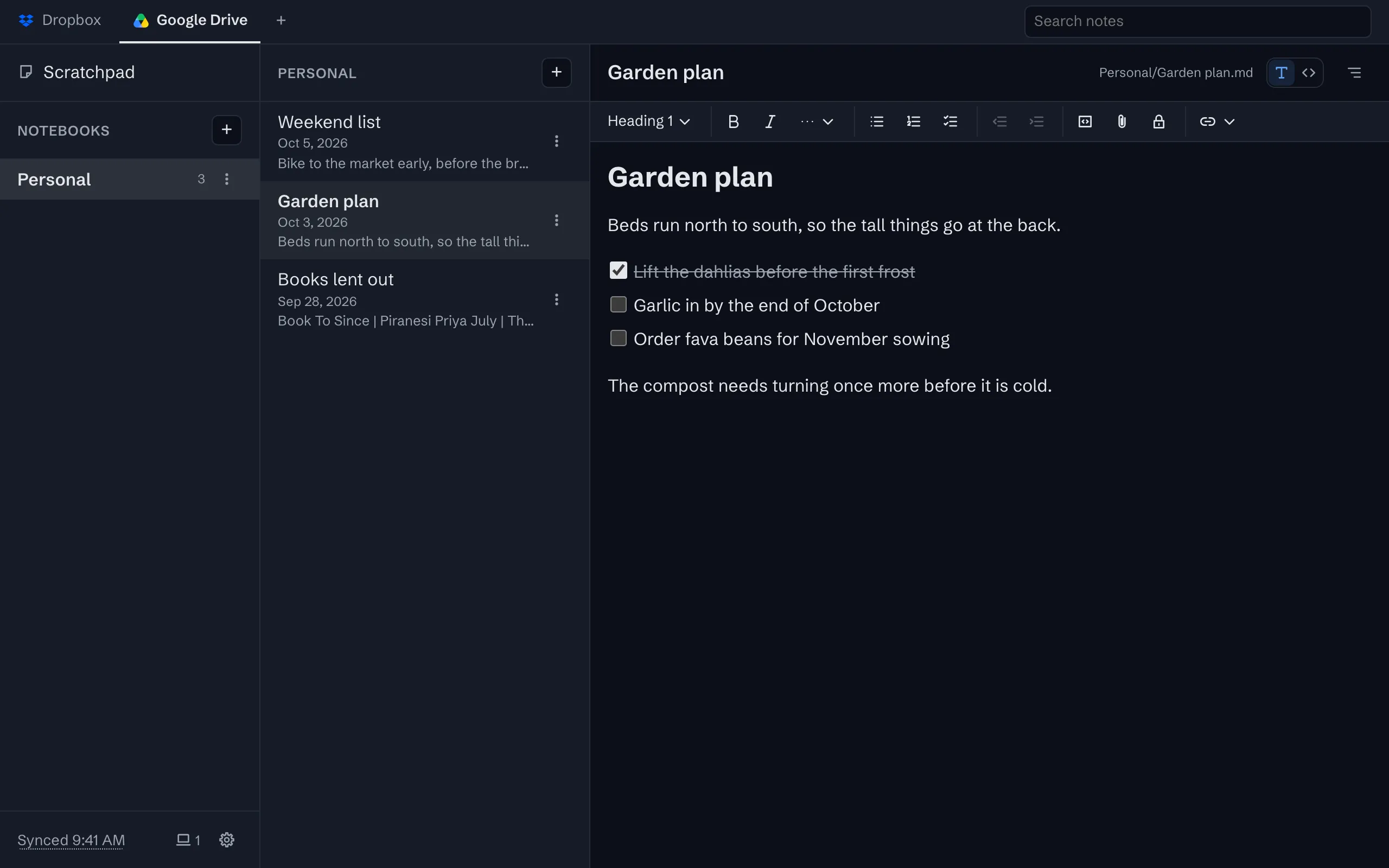Expand the more formatting options dropdown

[x=816, y=122]
